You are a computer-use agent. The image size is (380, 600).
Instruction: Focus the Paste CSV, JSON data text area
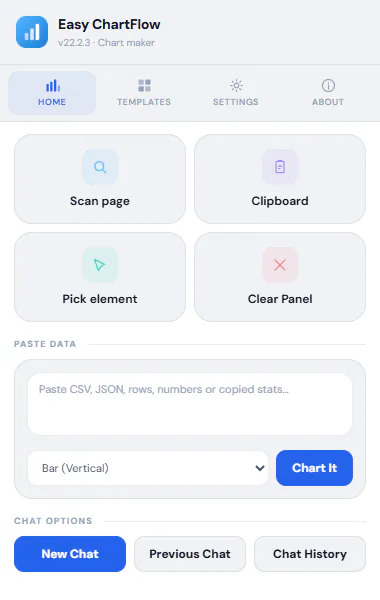pyautogui.click(x=190, y=404)
